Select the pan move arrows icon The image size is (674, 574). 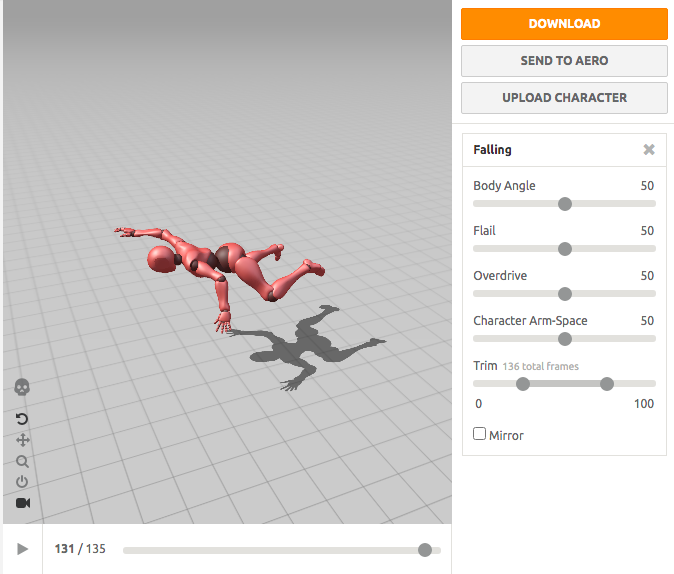23,440
